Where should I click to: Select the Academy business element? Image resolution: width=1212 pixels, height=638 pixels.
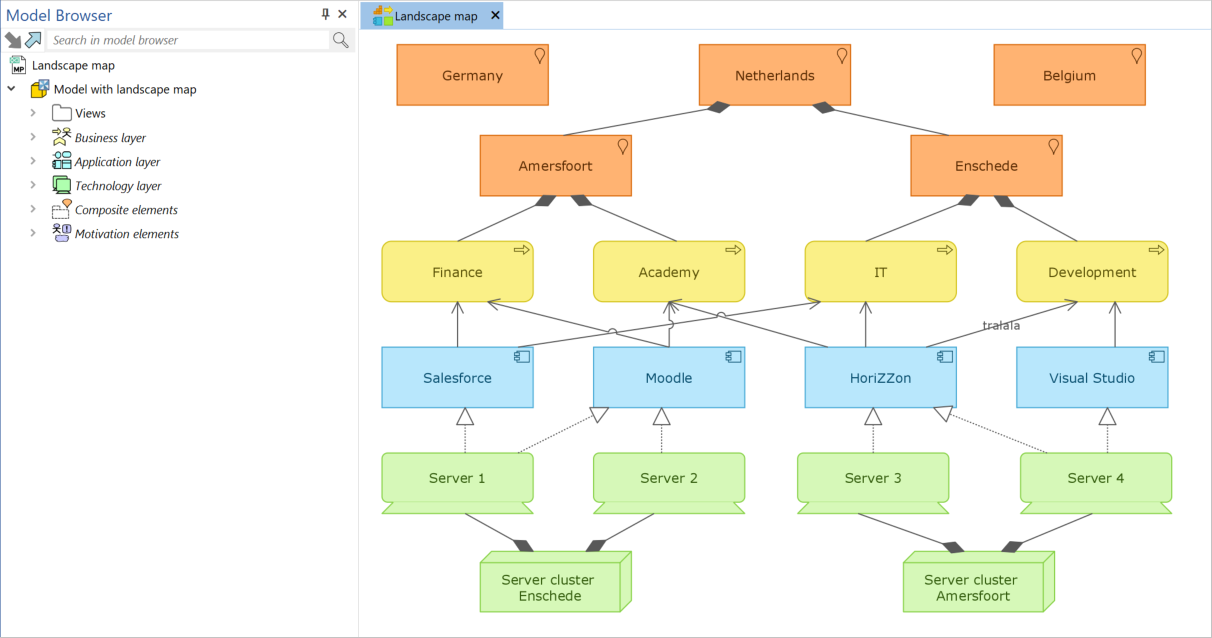click(x=668, y=272)
